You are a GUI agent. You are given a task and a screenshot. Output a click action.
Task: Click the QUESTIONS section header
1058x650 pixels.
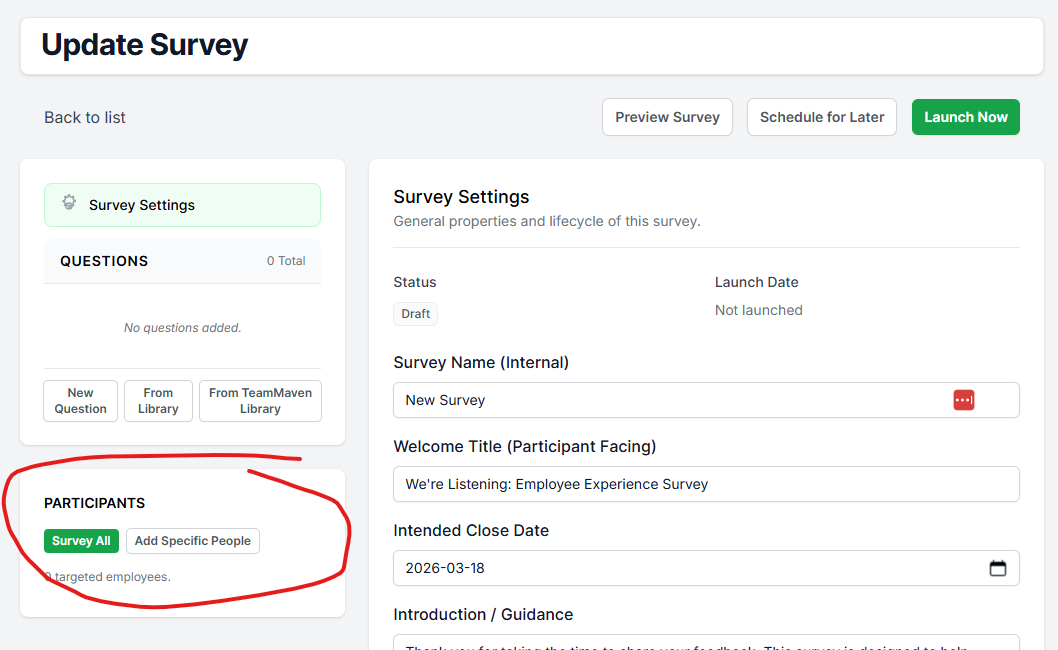pyautogui.click(x=104, y=261)
